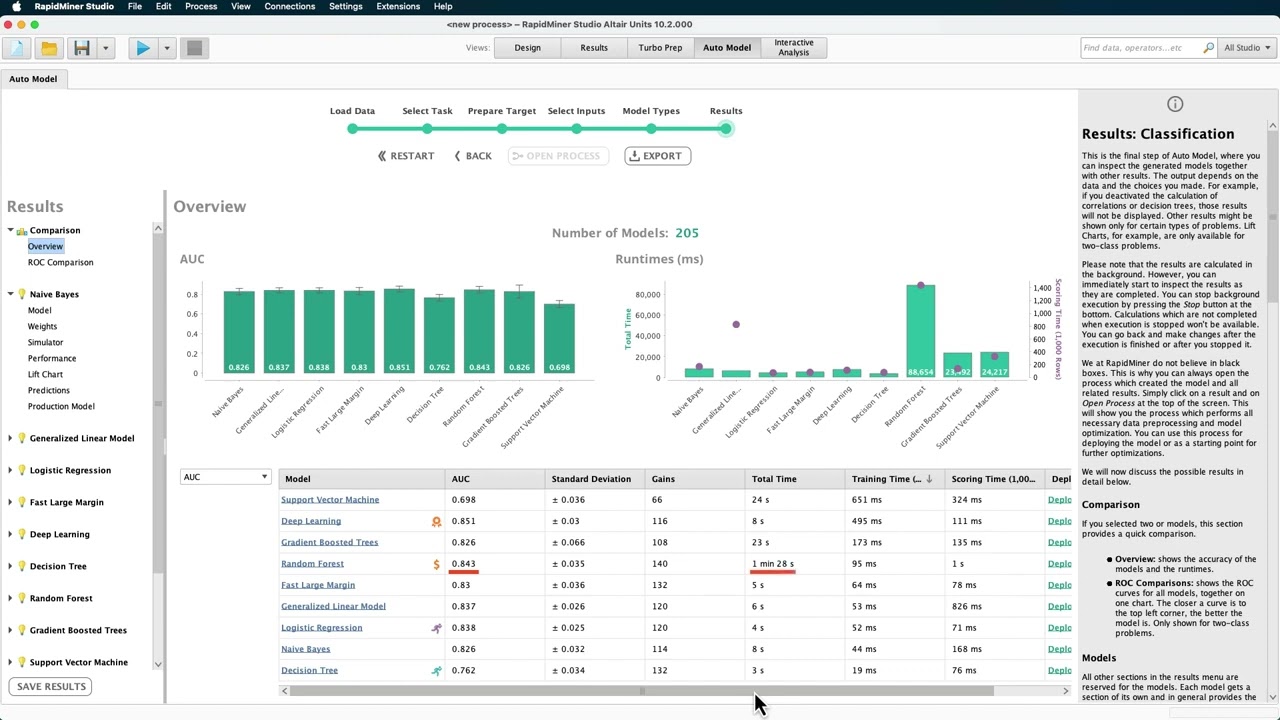Expand the Generalized Linear Model tree node
Screen dimensions: 1280x720
click(x=10, y=439)
